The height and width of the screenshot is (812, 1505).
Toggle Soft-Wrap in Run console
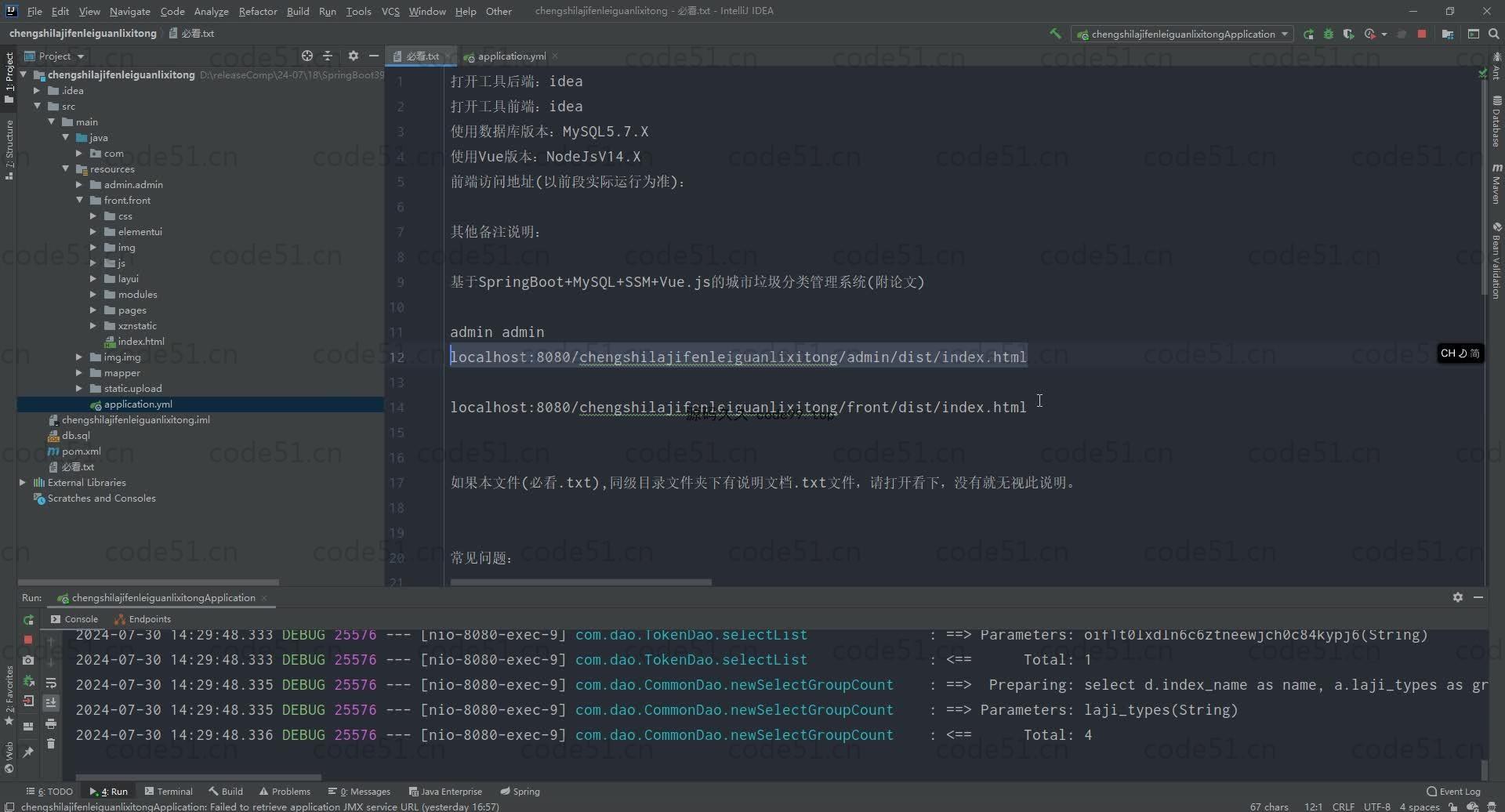point(51,683)
